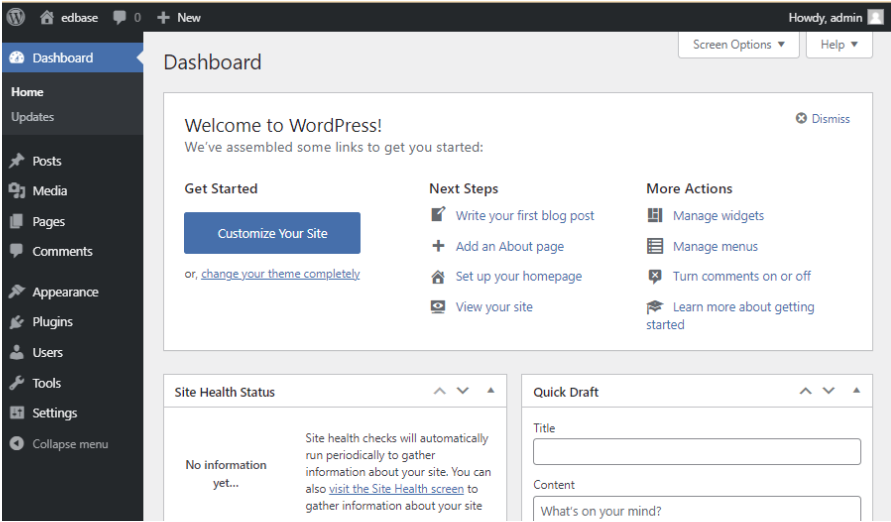Click Turn comments on or off link
This screenshot has height=522, width=891.
742,276
